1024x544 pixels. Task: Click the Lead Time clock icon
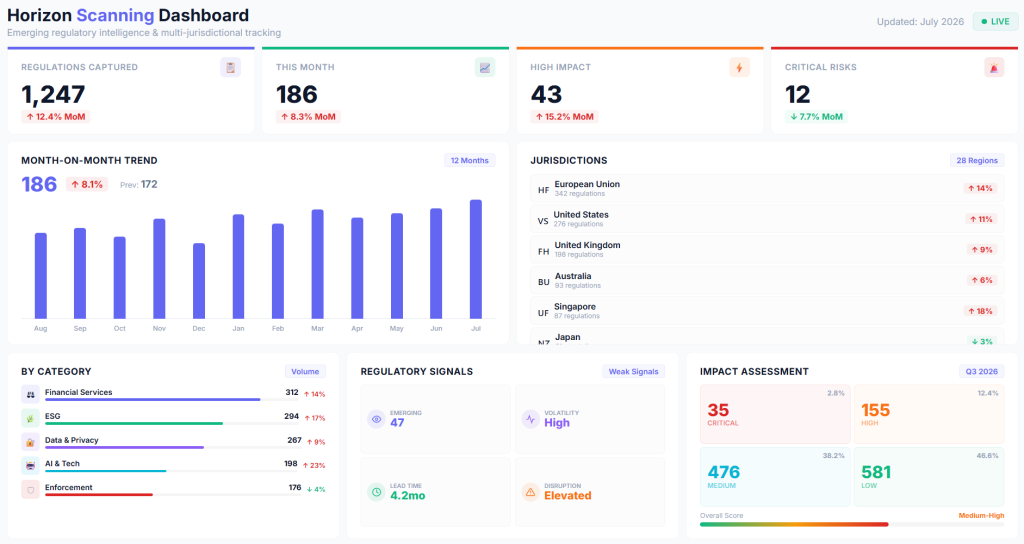tap(376, 492)
